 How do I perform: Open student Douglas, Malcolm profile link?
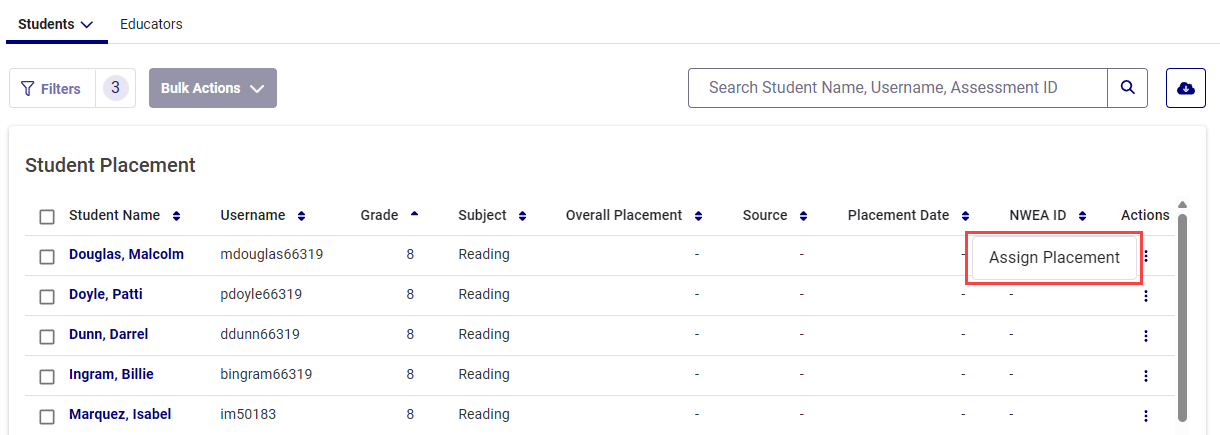tap(126, 254)
